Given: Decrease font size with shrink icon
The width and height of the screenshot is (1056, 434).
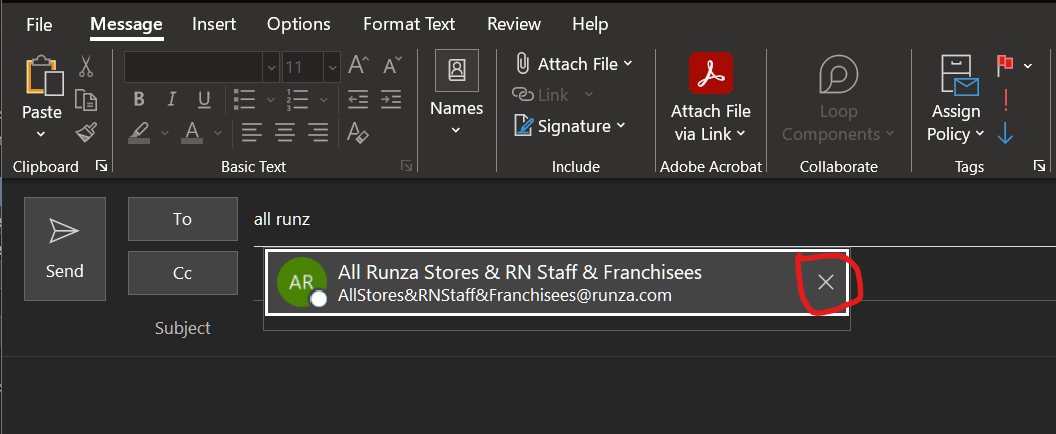Looking at the screenshot, I should 392,66.
